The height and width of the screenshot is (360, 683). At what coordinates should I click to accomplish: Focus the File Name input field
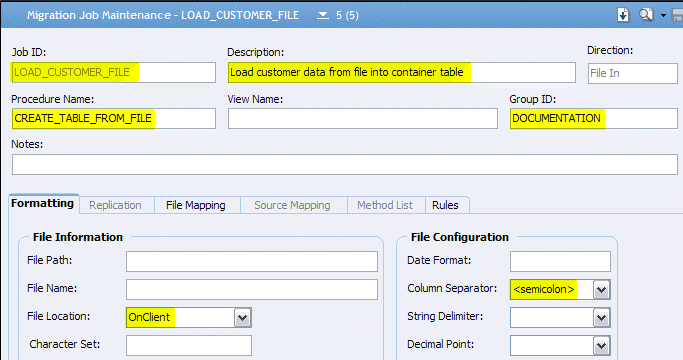coord(252,289)
